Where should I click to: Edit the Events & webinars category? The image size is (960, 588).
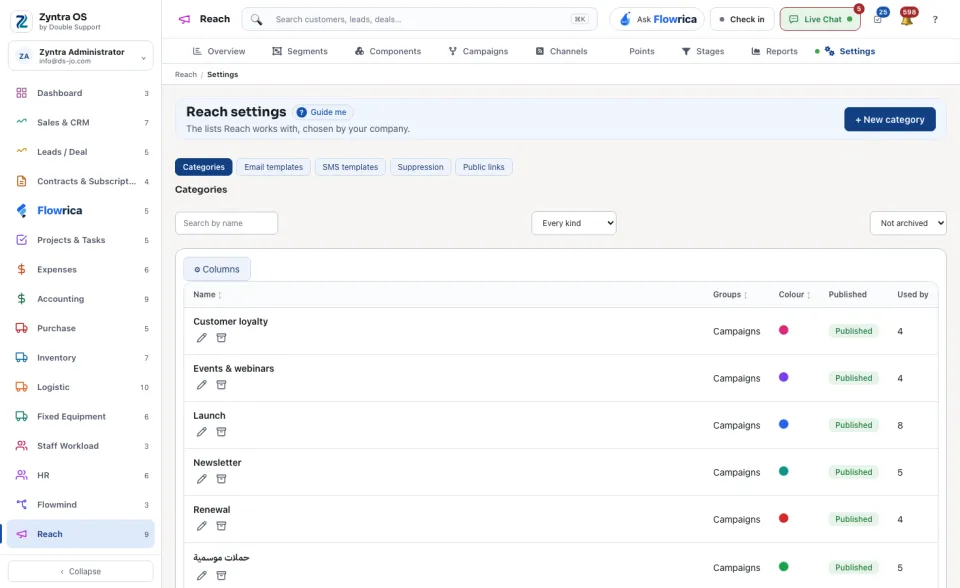201,385
